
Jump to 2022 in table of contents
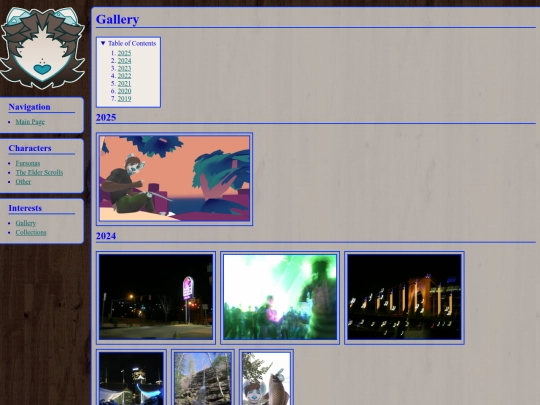click(x=124, y=76)
